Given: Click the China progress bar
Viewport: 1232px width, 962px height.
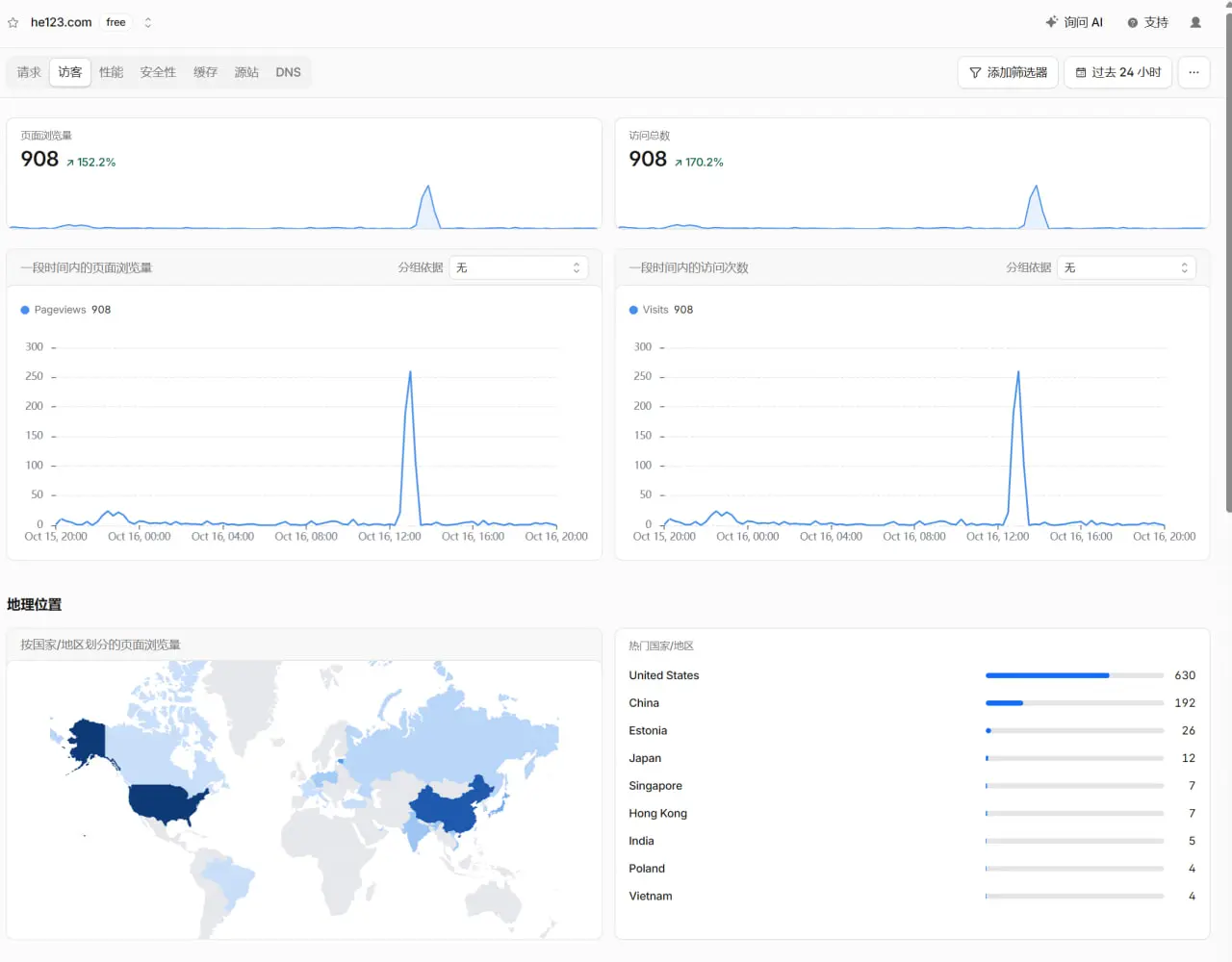Looking at the screenshot, I should (x=1075, y=703).
